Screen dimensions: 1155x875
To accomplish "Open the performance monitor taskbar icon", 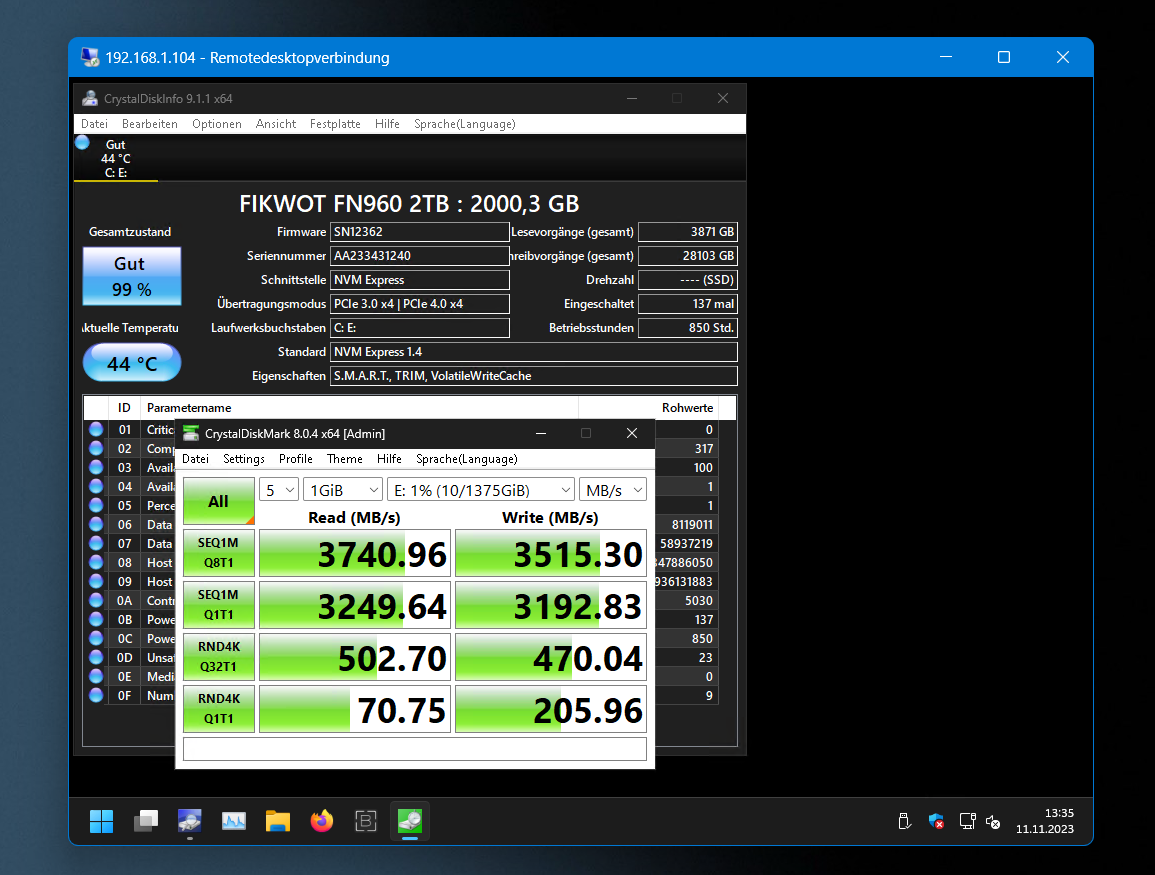I will [x=234, y=820].
